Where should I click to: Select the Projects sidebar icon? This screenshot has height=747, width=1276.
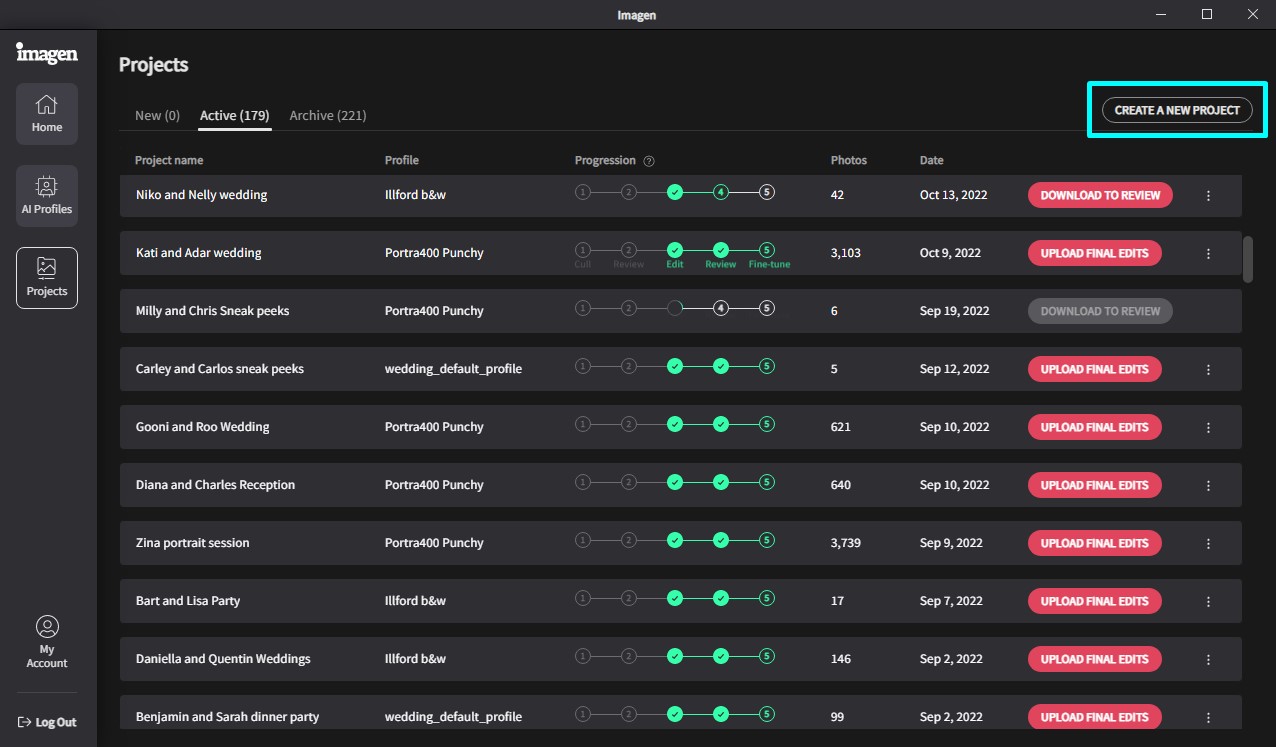click(47, 277)
